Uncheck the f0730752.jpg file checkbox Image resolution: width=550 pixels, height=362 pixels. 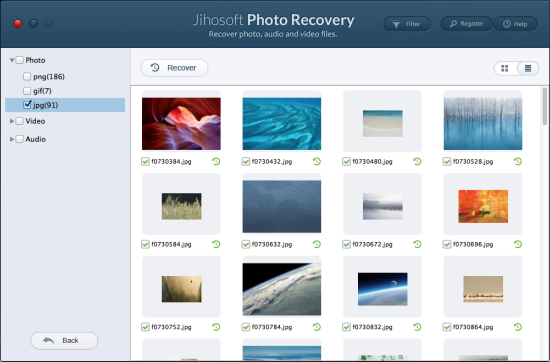pyautogui.click(x=145, y=327)
